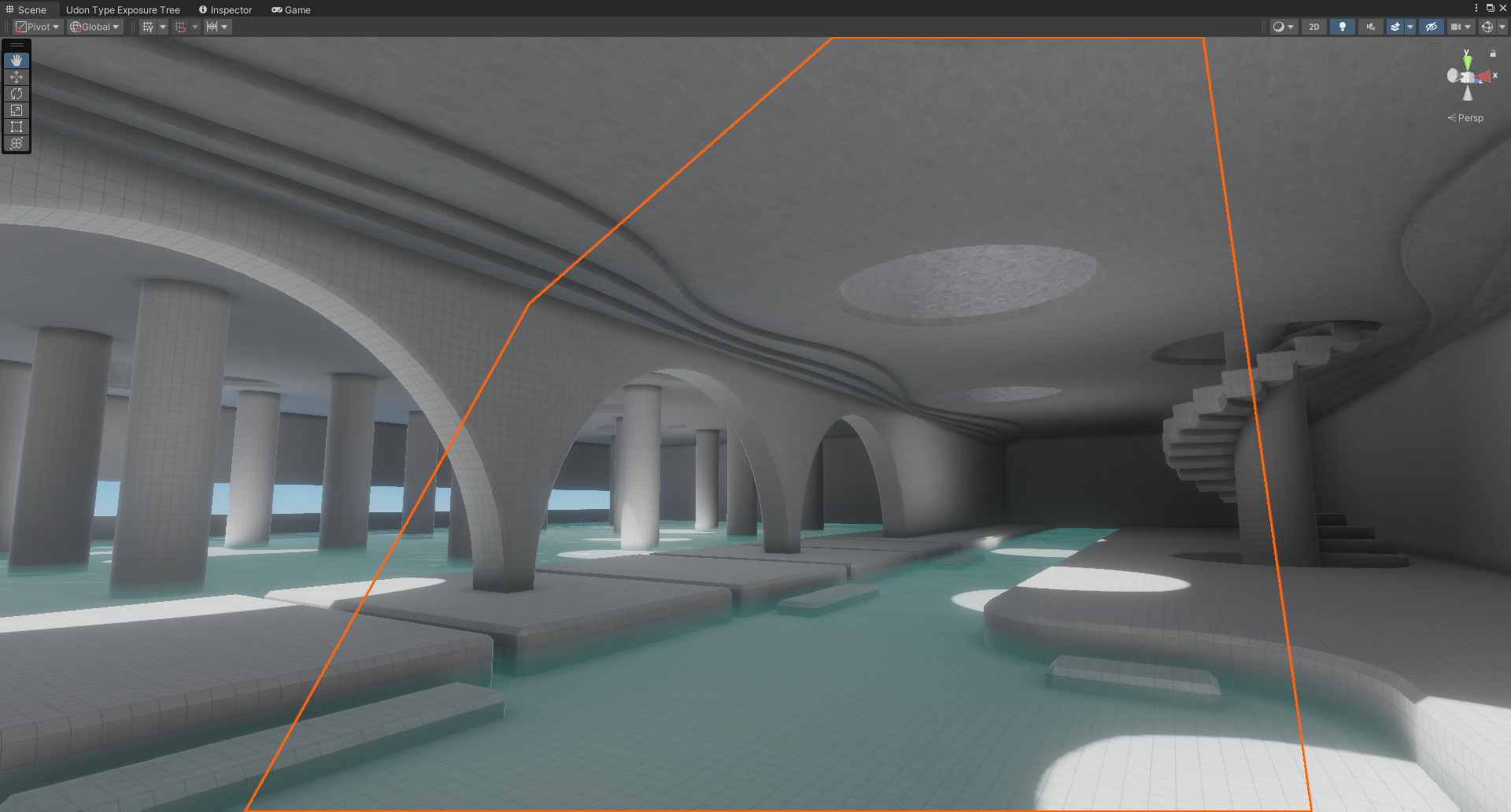Select the Rect transform tool
The image size is (1511, 812).
point(17,127)
